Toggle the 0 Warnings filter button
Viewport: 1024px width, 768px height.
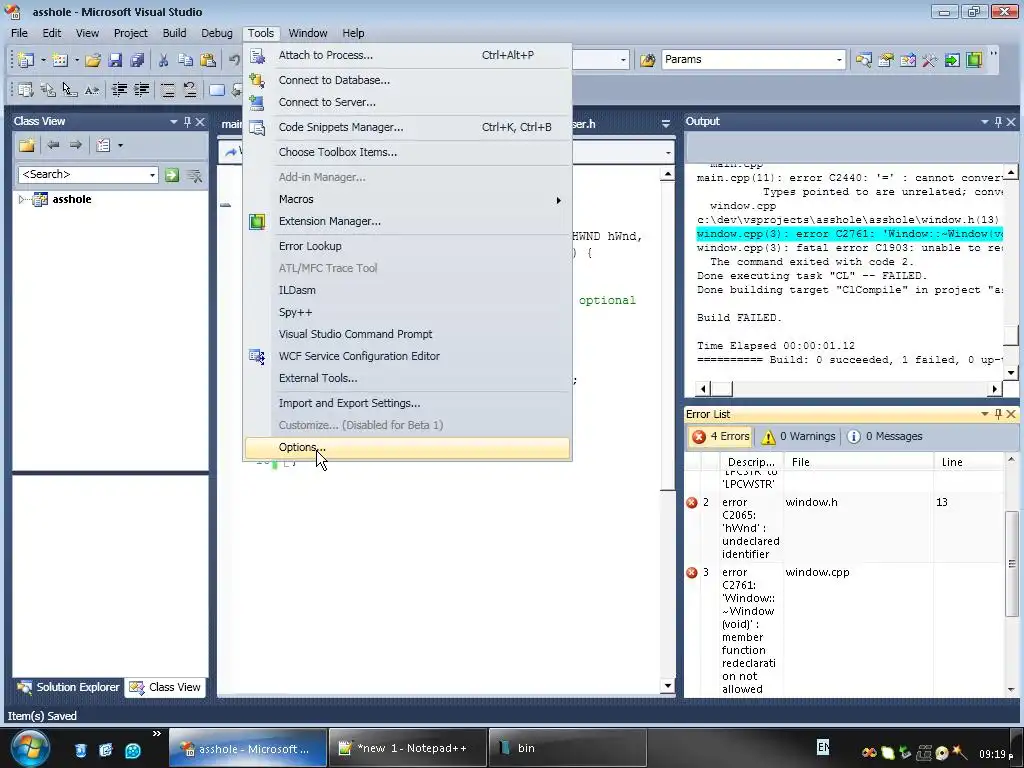(799, 436)
